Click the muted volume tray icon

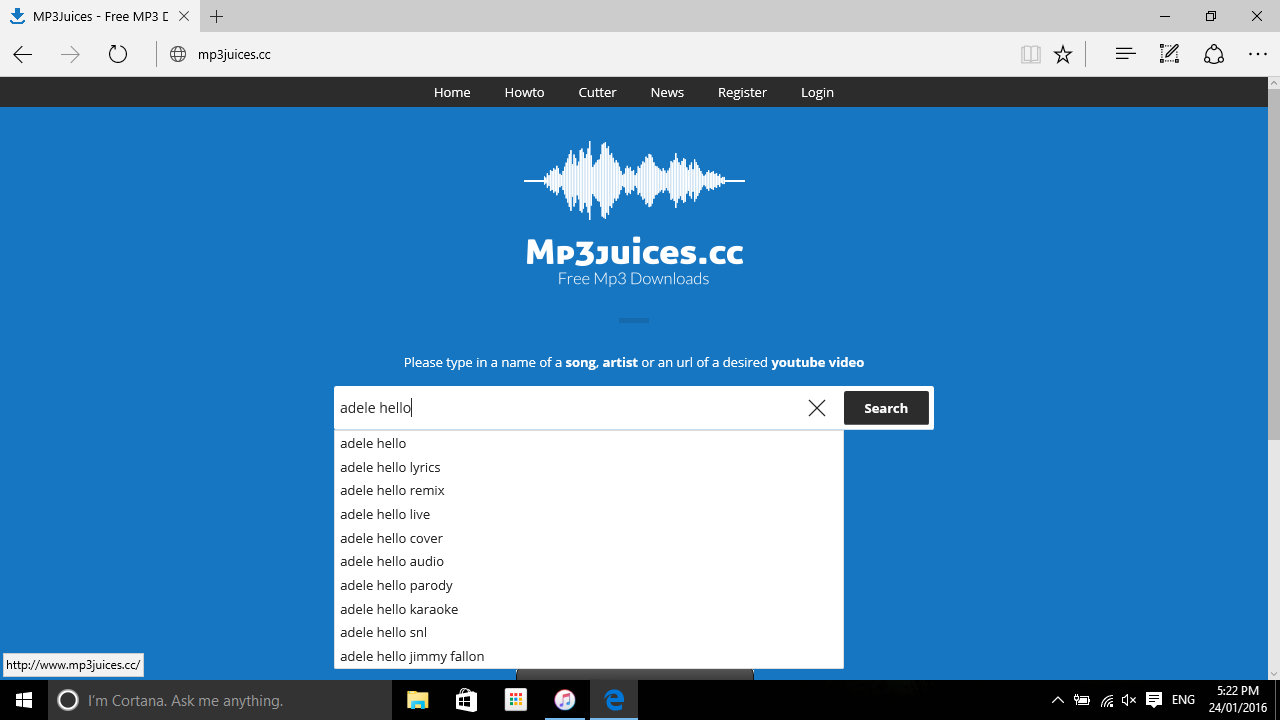1129,700
